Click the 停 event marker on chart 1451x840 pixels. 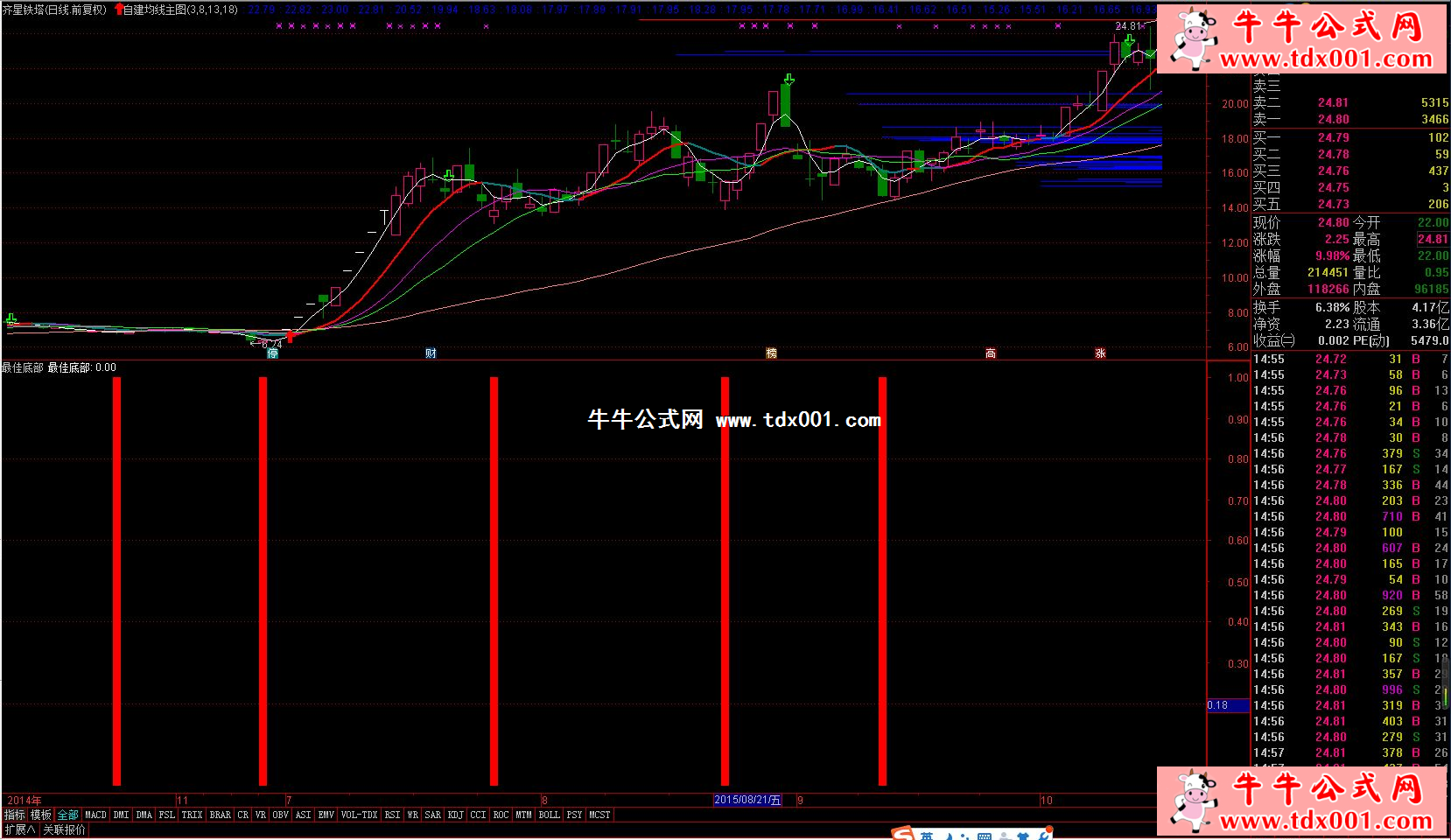[272, 353]
